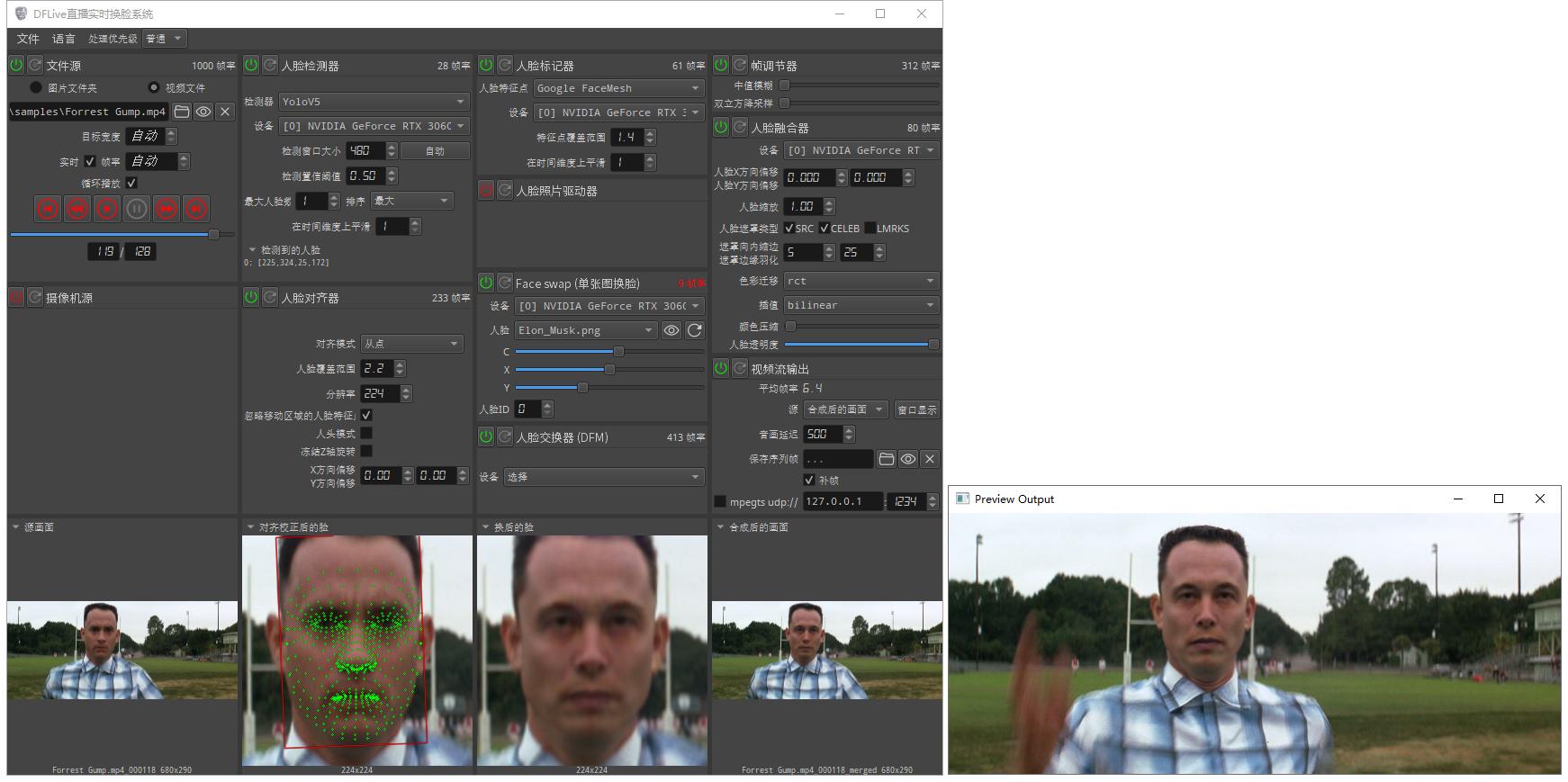Reset 人脸标记器 module settings icon
The width and height of the screenshot is (1568, 782).
[x=505, y=65]
